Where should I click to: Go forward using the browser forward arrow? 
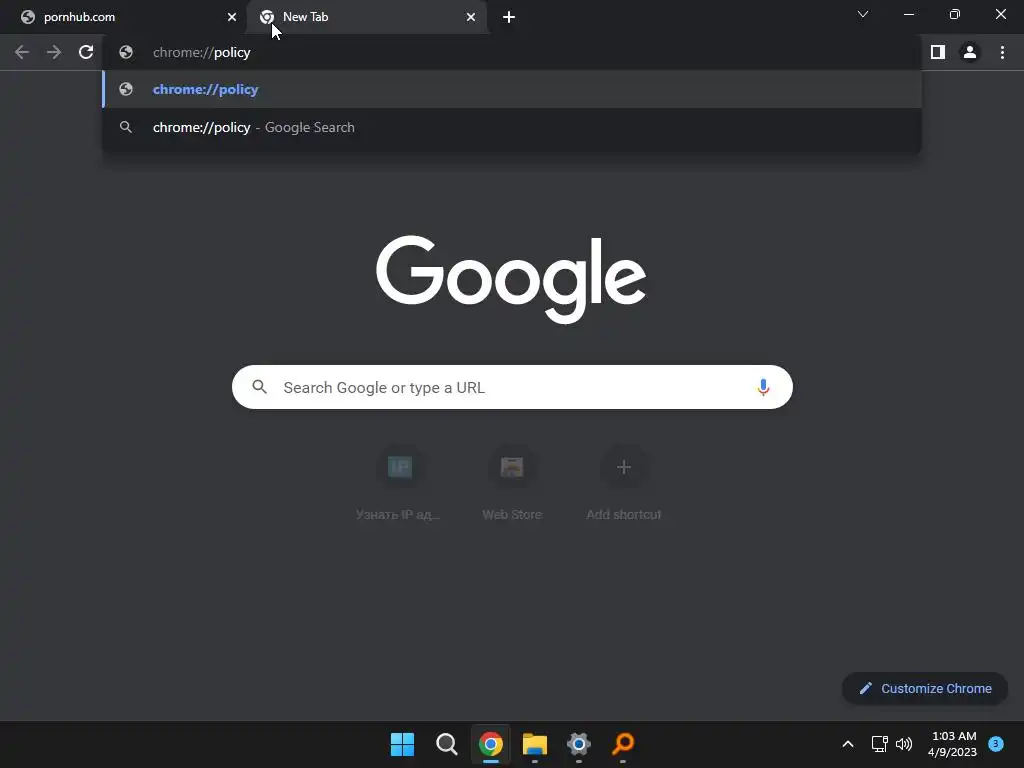54,52
